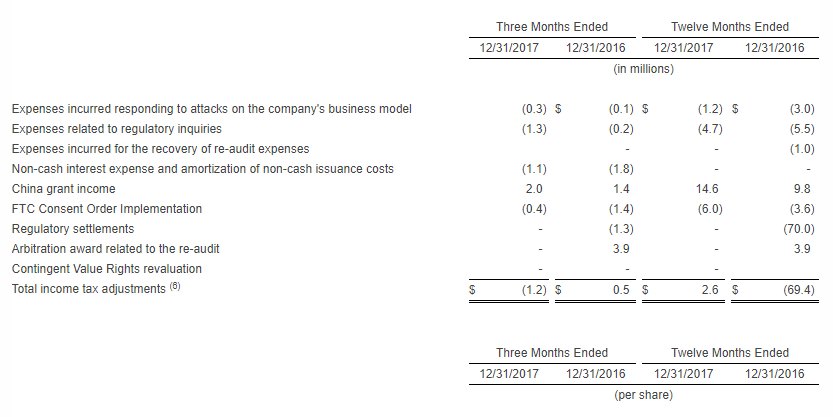
Task: Click the footnote (6) superscript marker
Action: (175, 286)
